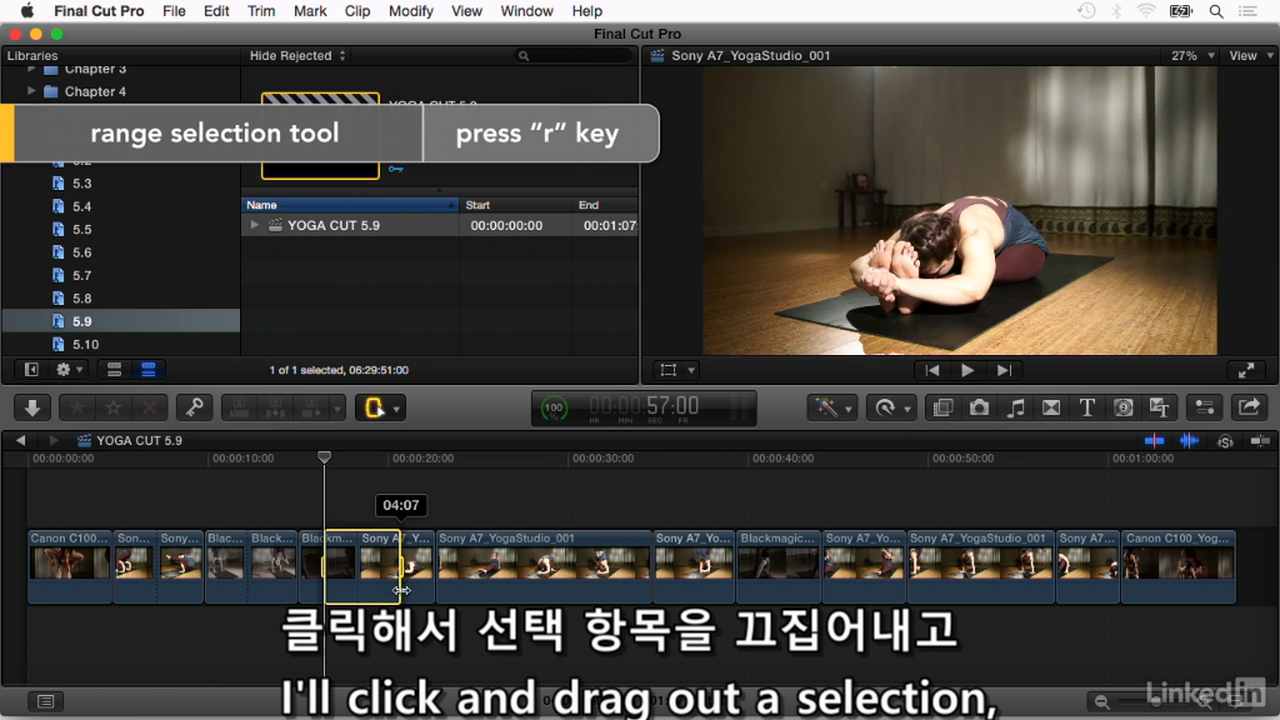
Task: Expand the YOGA CUT 5.9 project row
Action: [254, 225]
